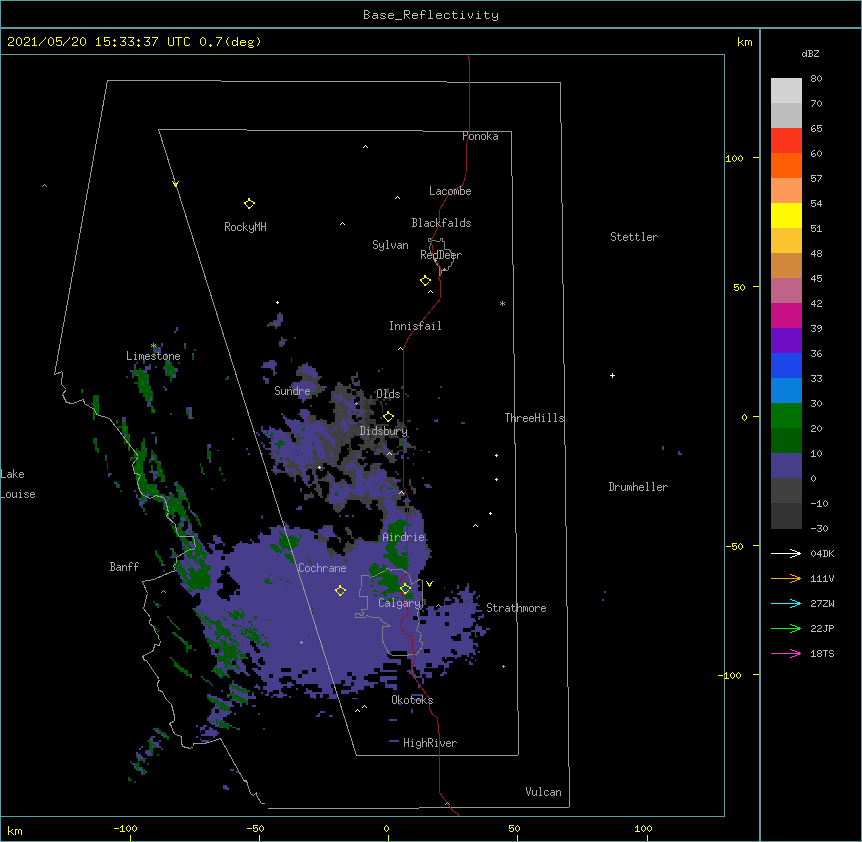Click the HighRiver label
Image resolution: width=862 pixels, height=842 pixels.
(x=430, y=743)
